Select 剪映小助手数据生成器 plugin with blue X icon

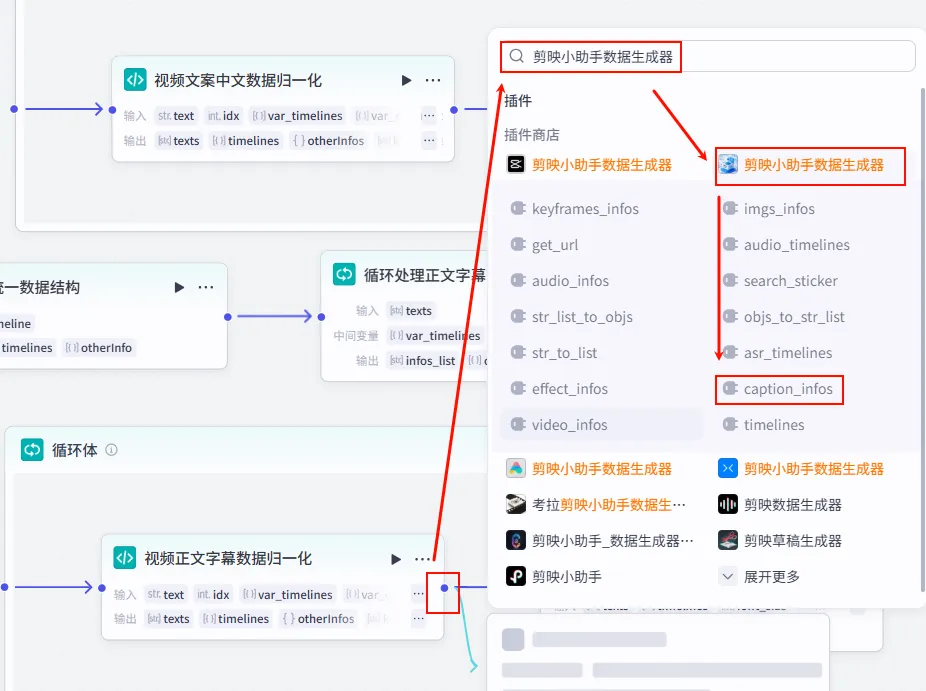coord(801,469)
